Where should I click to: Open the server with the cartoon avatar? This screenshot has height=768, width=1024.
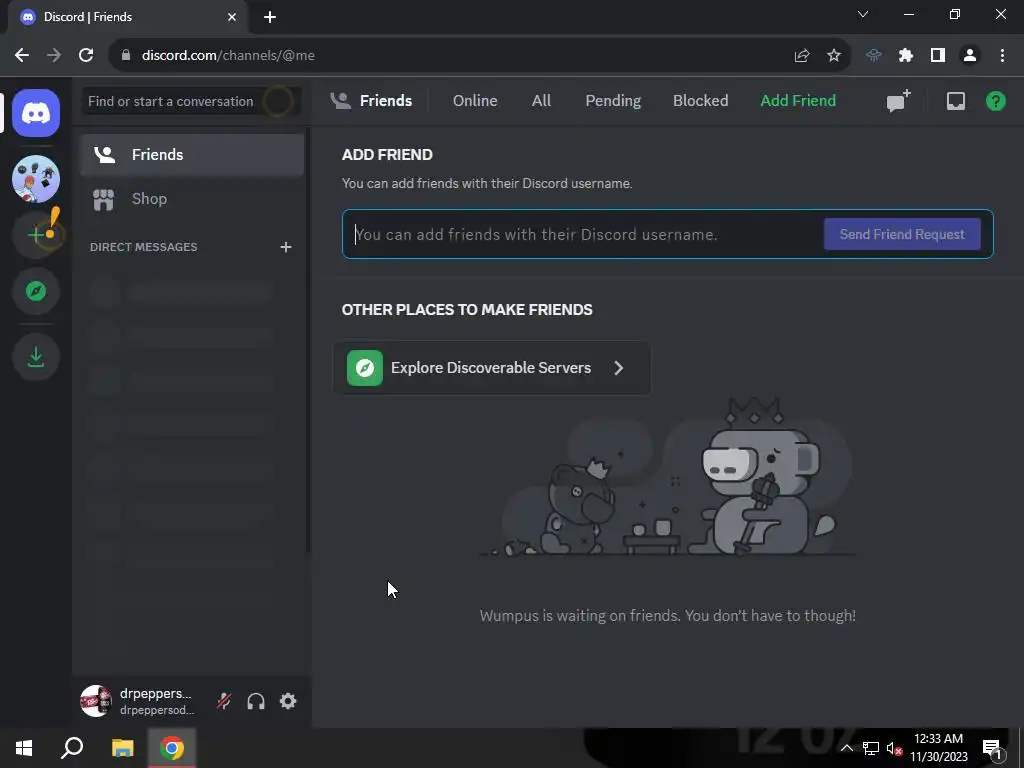pos(36,179)
